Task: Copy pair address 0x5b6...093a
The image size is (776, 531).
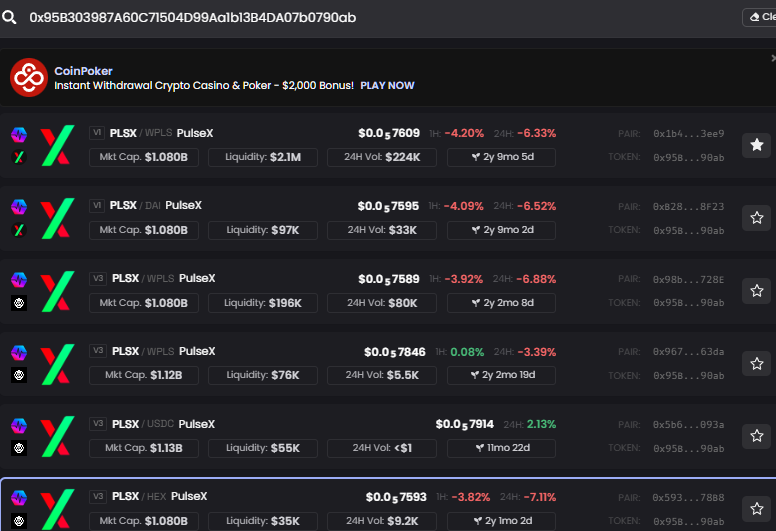Action: pyautogui.click(x=688, y=425)
